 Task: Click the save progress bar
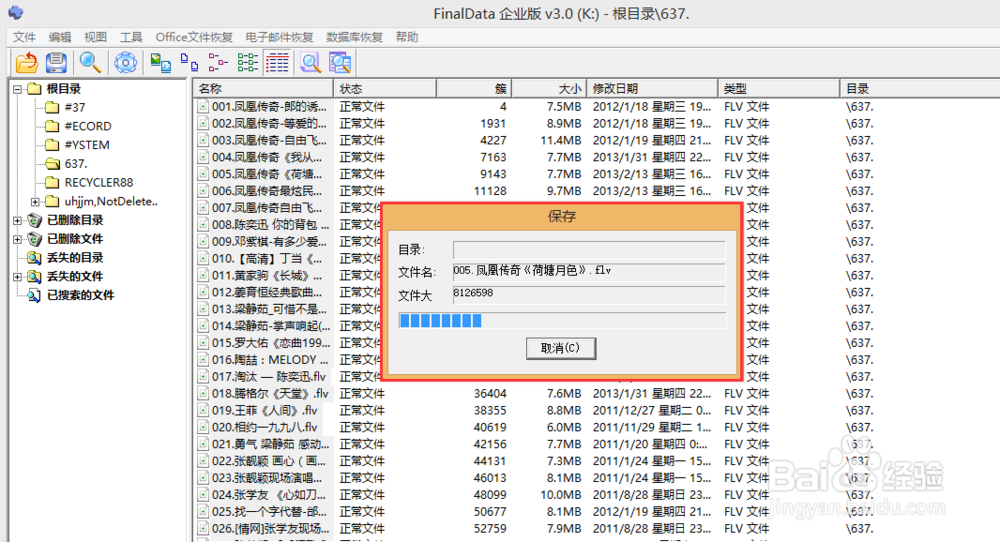562,320
